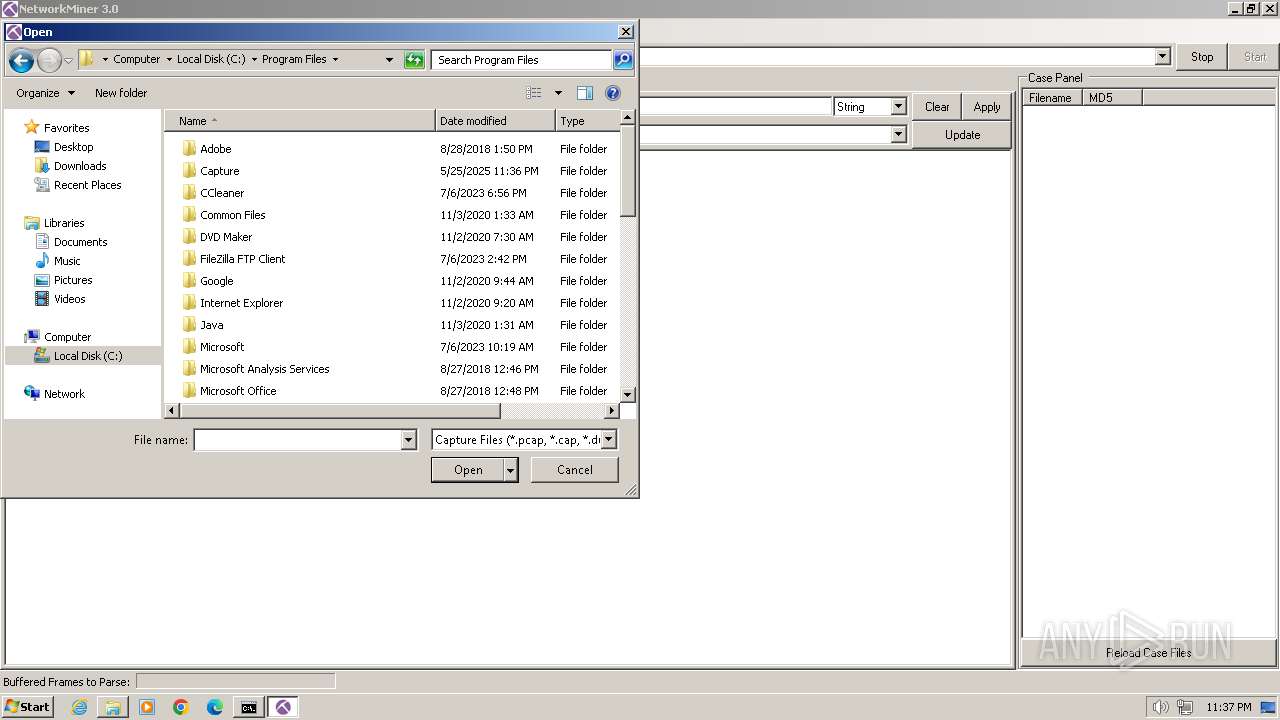Open Microsoft Edge from the taskbar

(215, 707)
